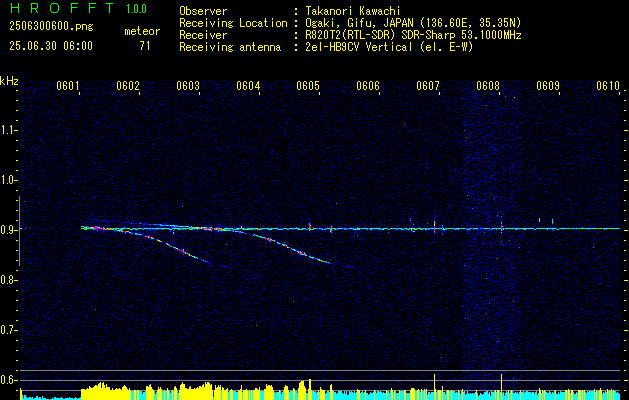Click the version number 1.0.0
This screenshot has height=400, width=629.
tap(136, 9)
